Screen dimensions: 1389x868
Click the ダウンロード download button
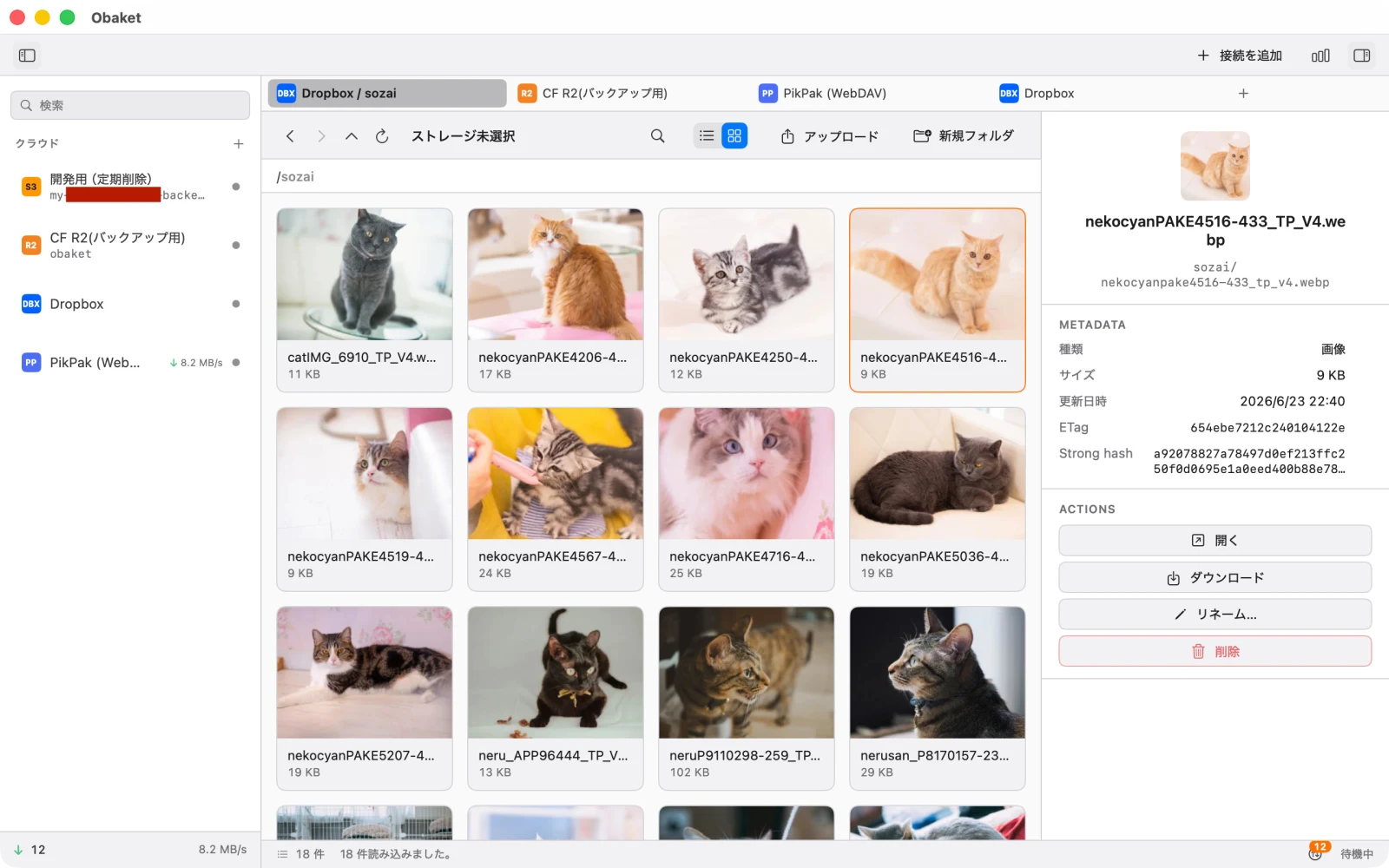click(1215, 577)
